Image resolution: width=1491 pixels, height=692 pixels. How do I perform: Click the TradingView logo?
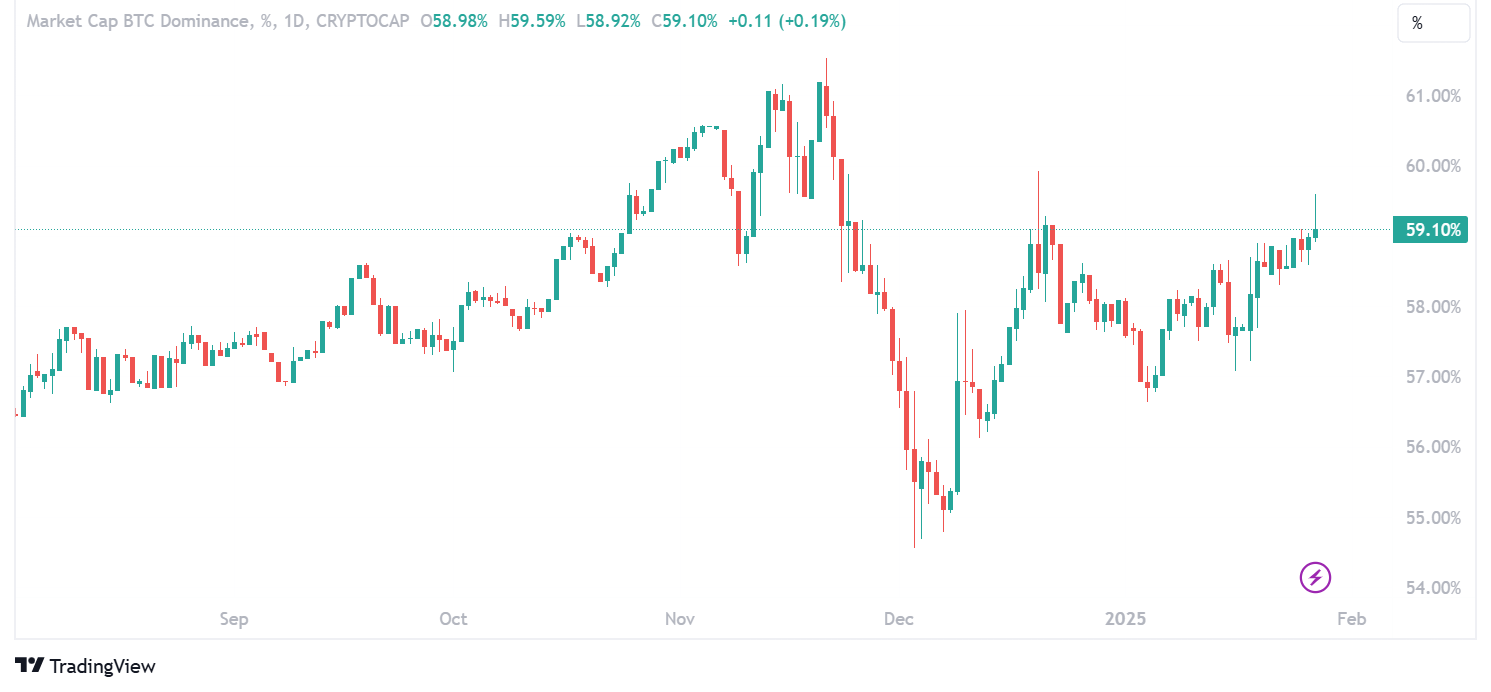(x=85, y=666)
